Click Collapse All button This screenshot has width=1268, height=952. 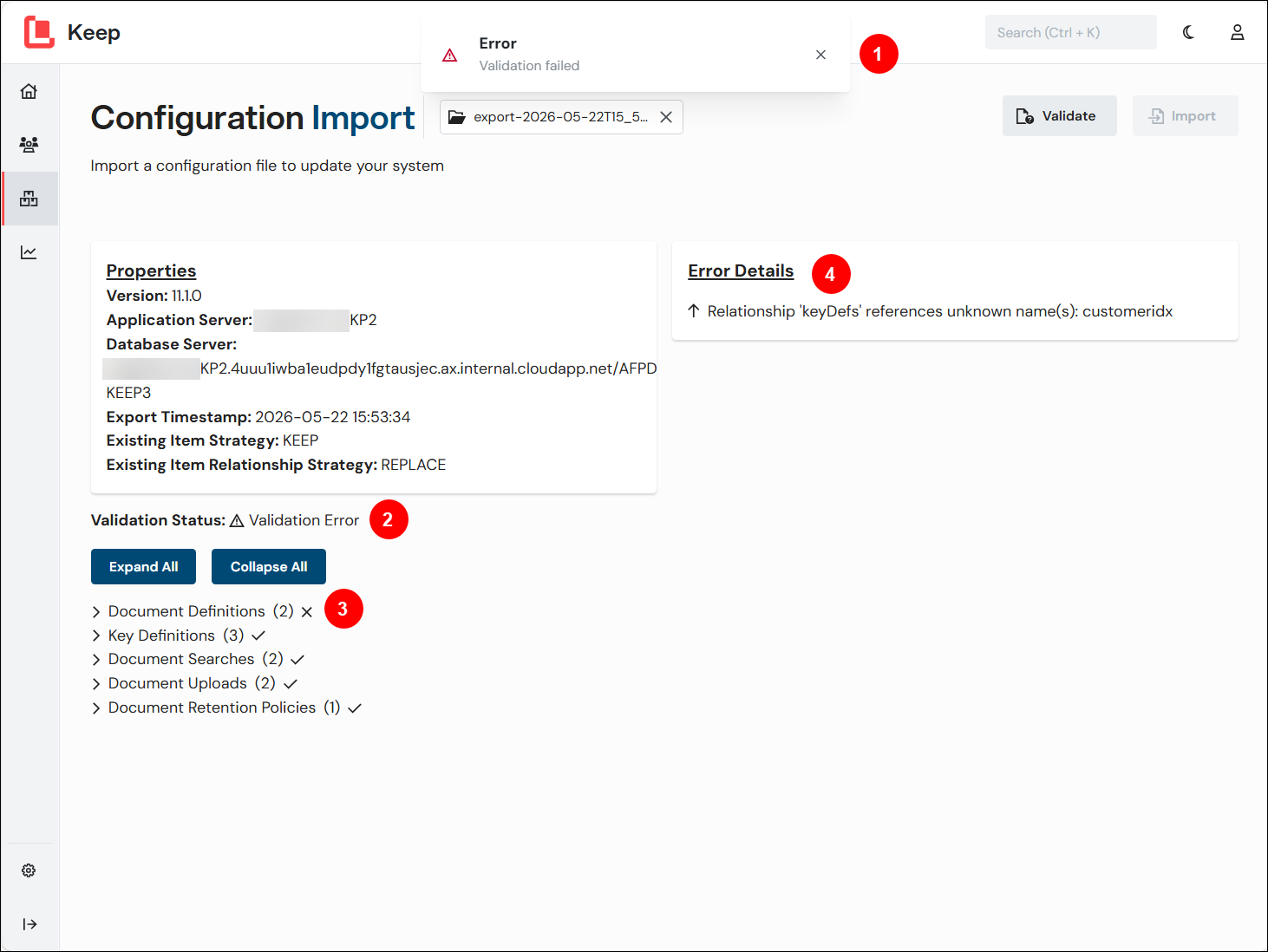coord(269,567)
